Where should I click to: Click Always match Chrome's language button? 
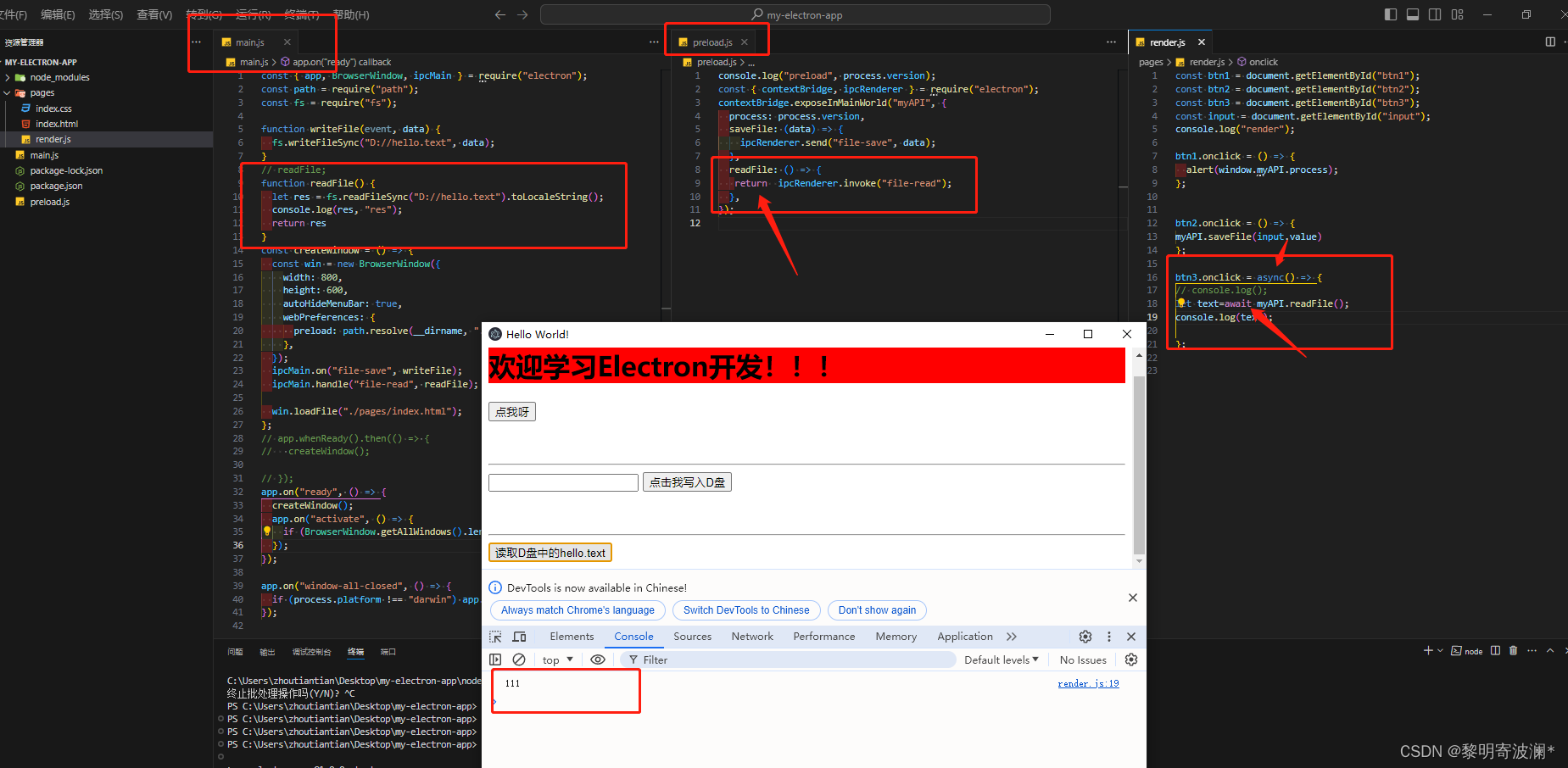click(578, 610)
